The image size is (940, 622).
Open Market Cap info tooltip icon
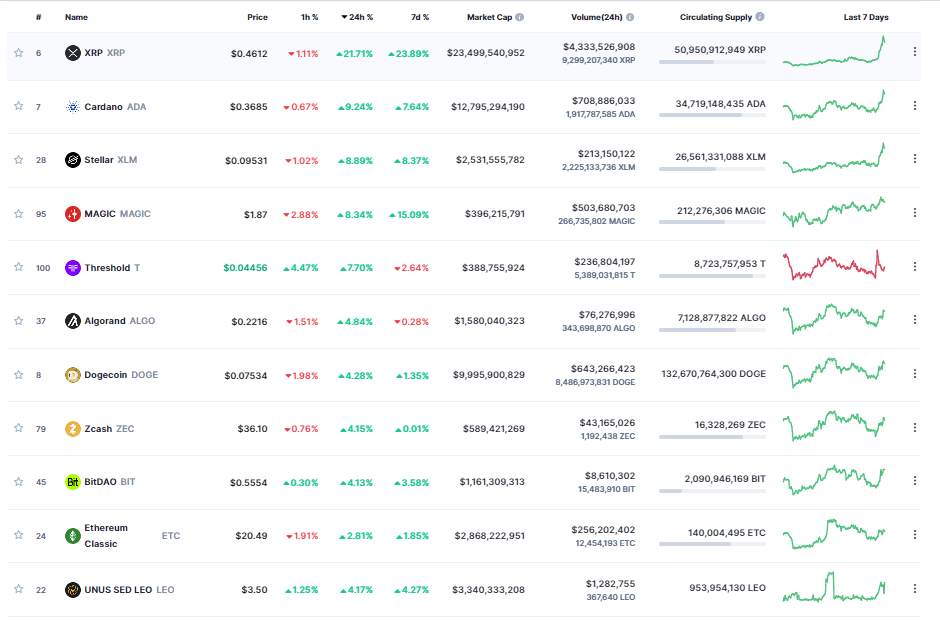click(520, 17)
